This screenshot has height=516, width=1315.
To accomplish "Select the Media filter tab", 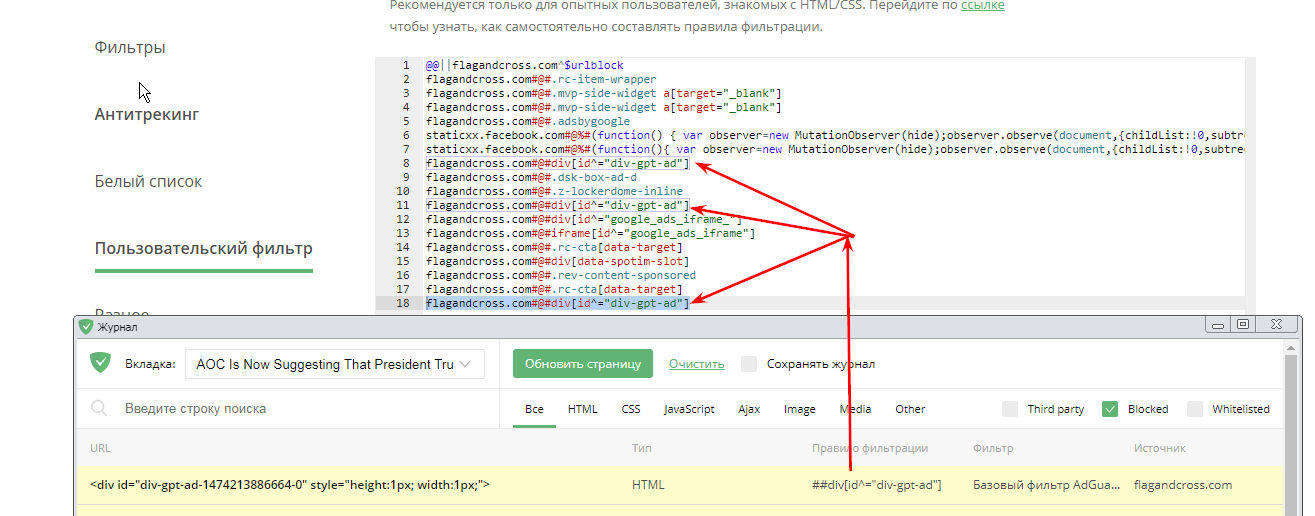I will [855, 409].
